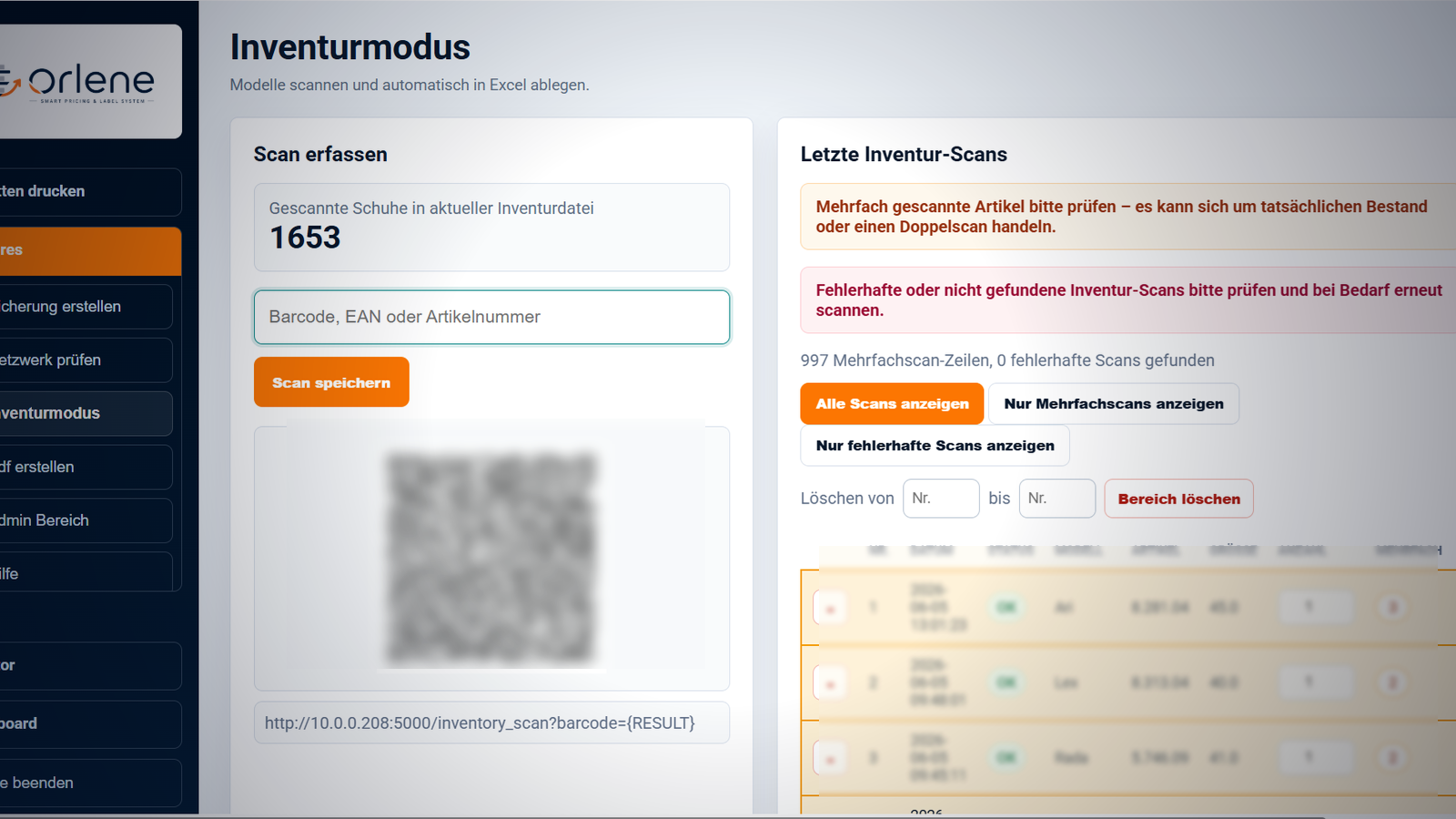Focus the barcode, EAN or Artikelnummer field
The width and height of the screenshot is (1456, 819).
pyautogui.click(x=491, y=317)
